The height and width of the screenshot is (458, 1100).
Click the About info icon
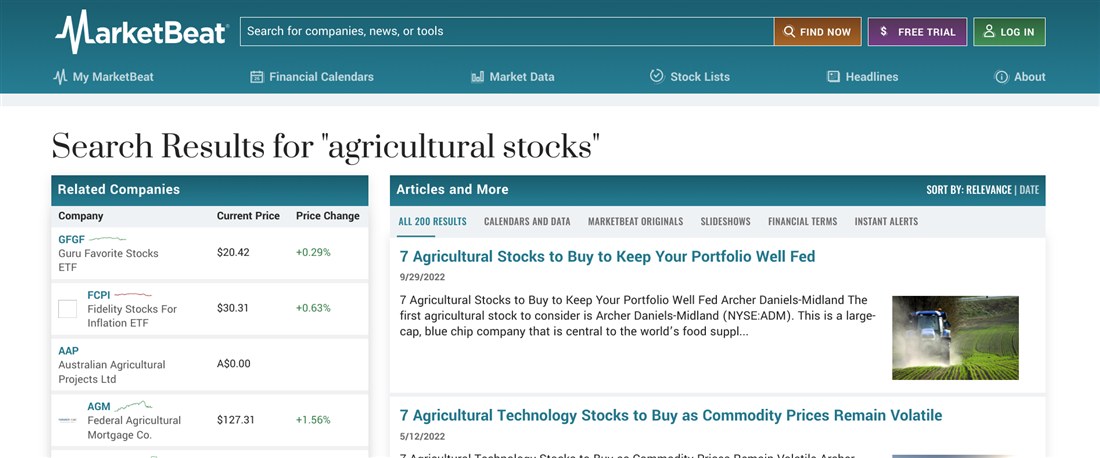coord(1001,77)
